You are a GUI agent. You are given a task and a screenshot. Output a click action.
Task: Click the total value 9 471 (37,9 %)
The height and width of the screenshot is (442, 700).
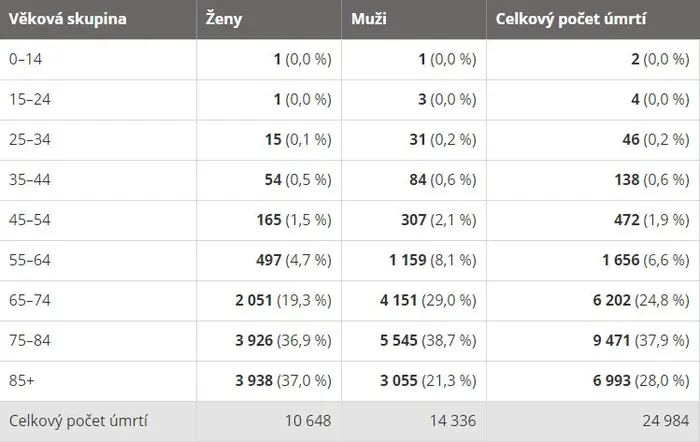(x=641, y=341)
